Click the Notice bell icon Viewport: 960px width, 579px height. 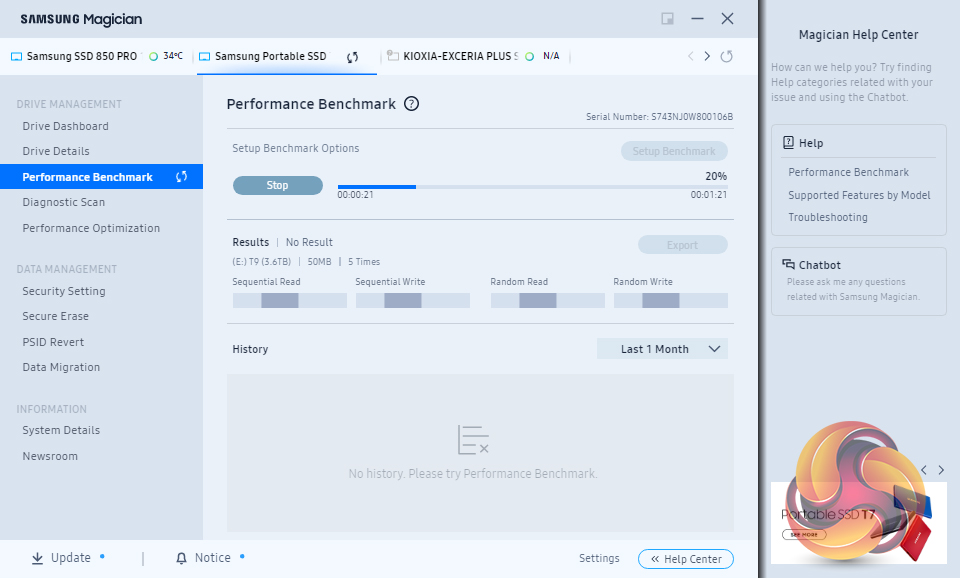click(x=181, y=558)
